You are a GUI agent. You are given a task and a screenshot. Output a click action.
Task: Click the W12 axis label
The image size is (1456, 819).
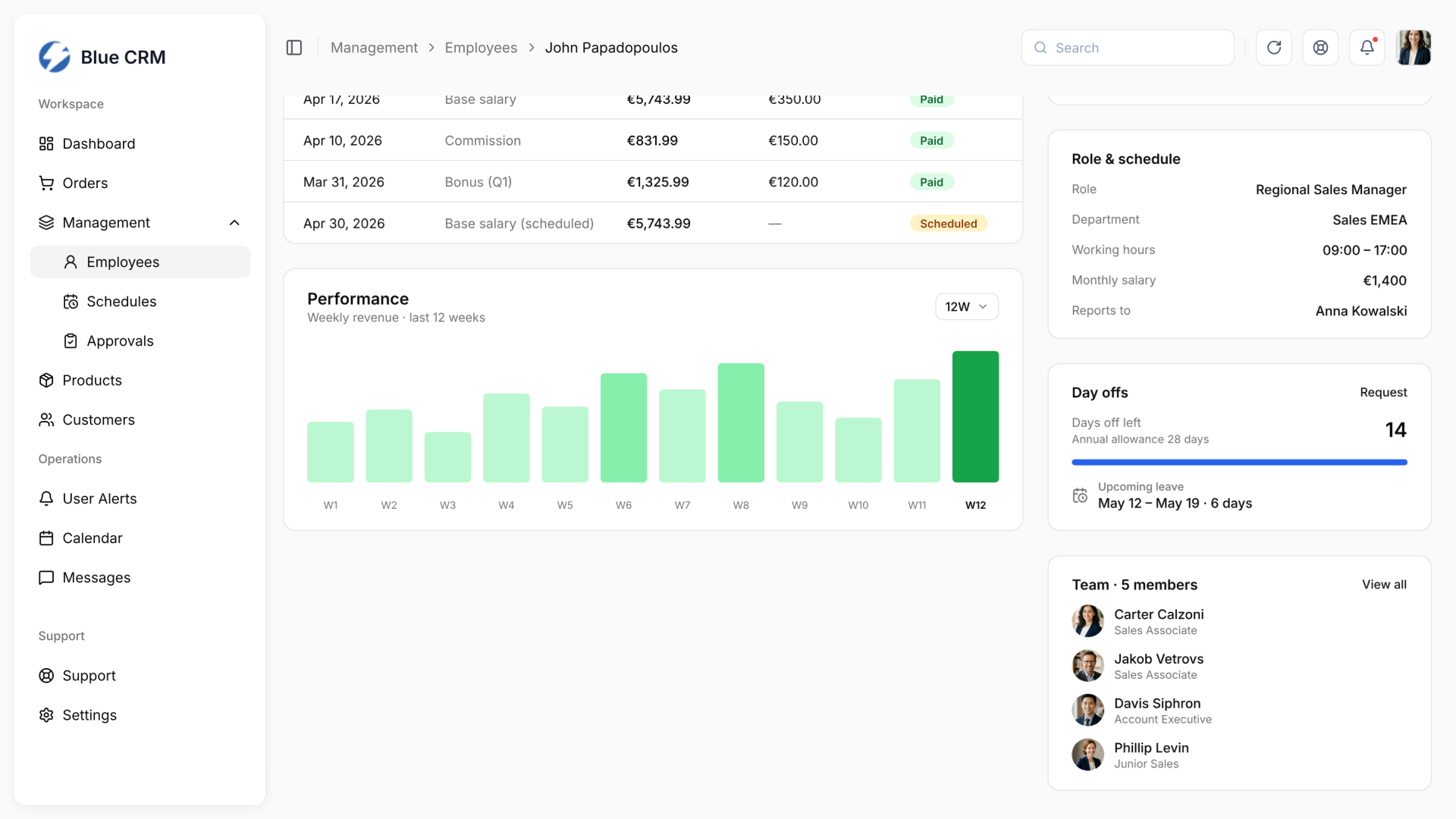click(975, 505)
